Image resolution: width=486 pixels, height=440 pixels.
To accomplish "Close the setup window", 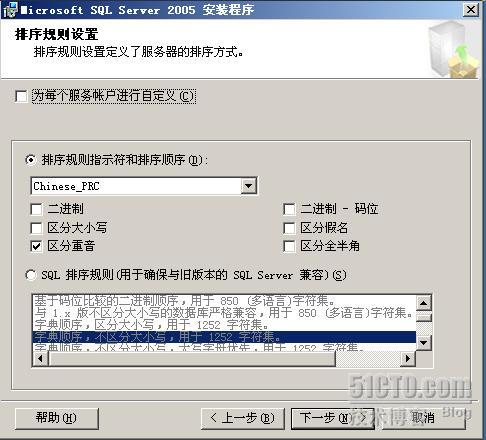I will pyautogui.click(x=471, y=10).
